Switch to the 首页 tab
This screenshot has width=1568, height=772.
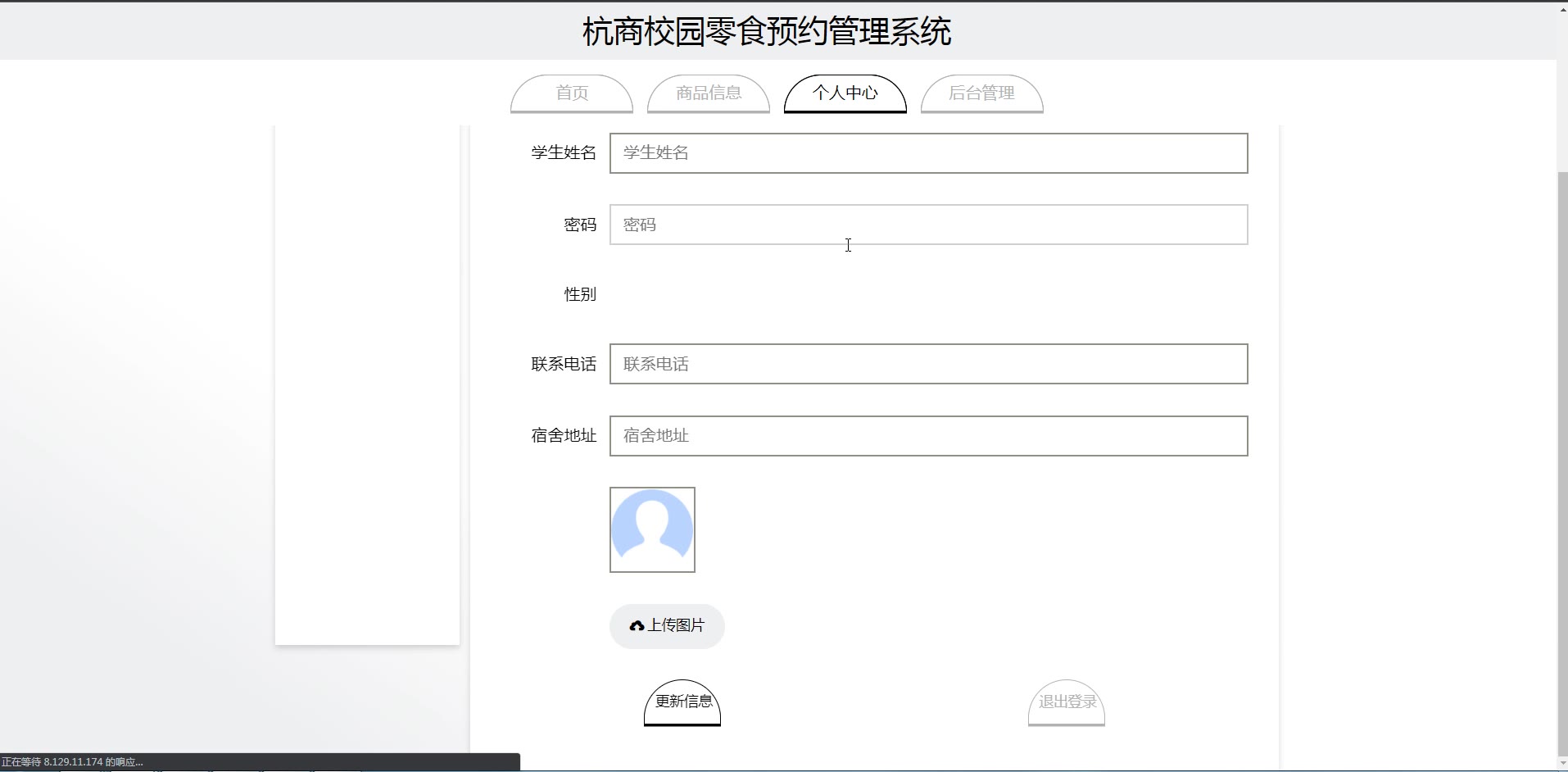click(x=572, y=93)
